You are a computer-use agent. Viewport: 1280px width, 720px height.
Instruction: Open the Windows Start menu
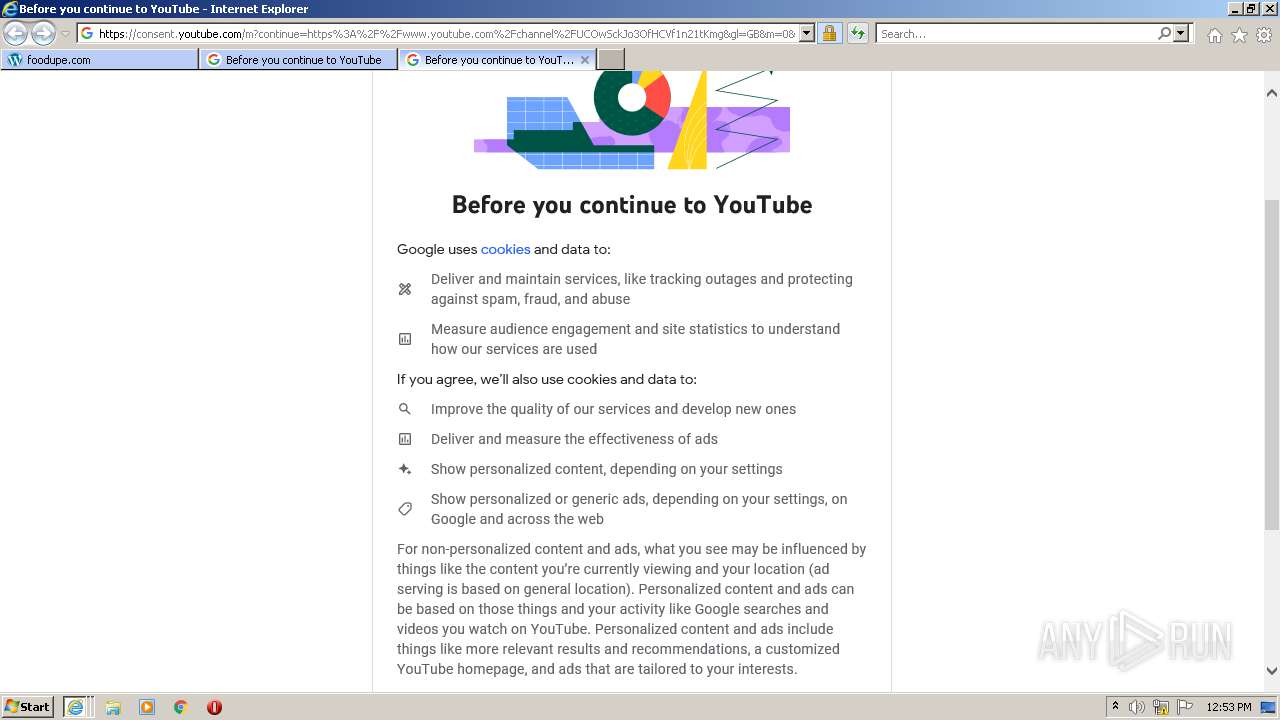(x=28, y=707)
